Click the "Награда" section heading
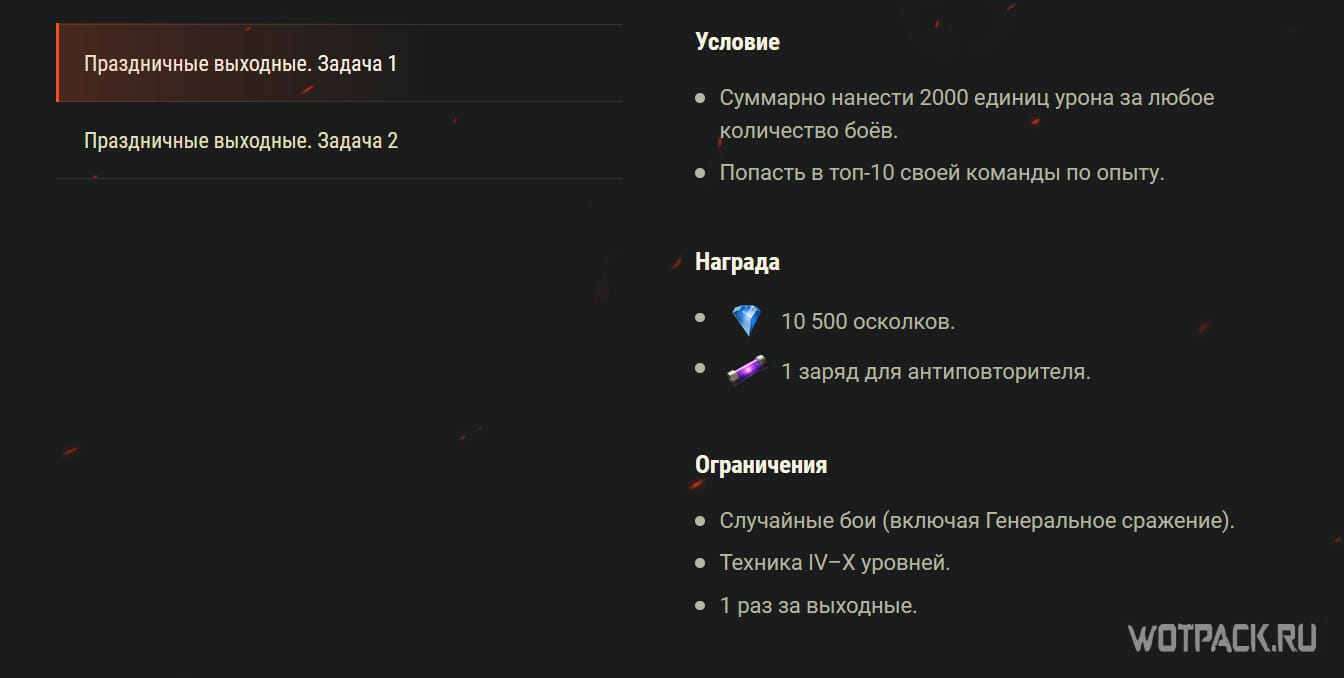1344x678 pixels. (x=737, y=262)
